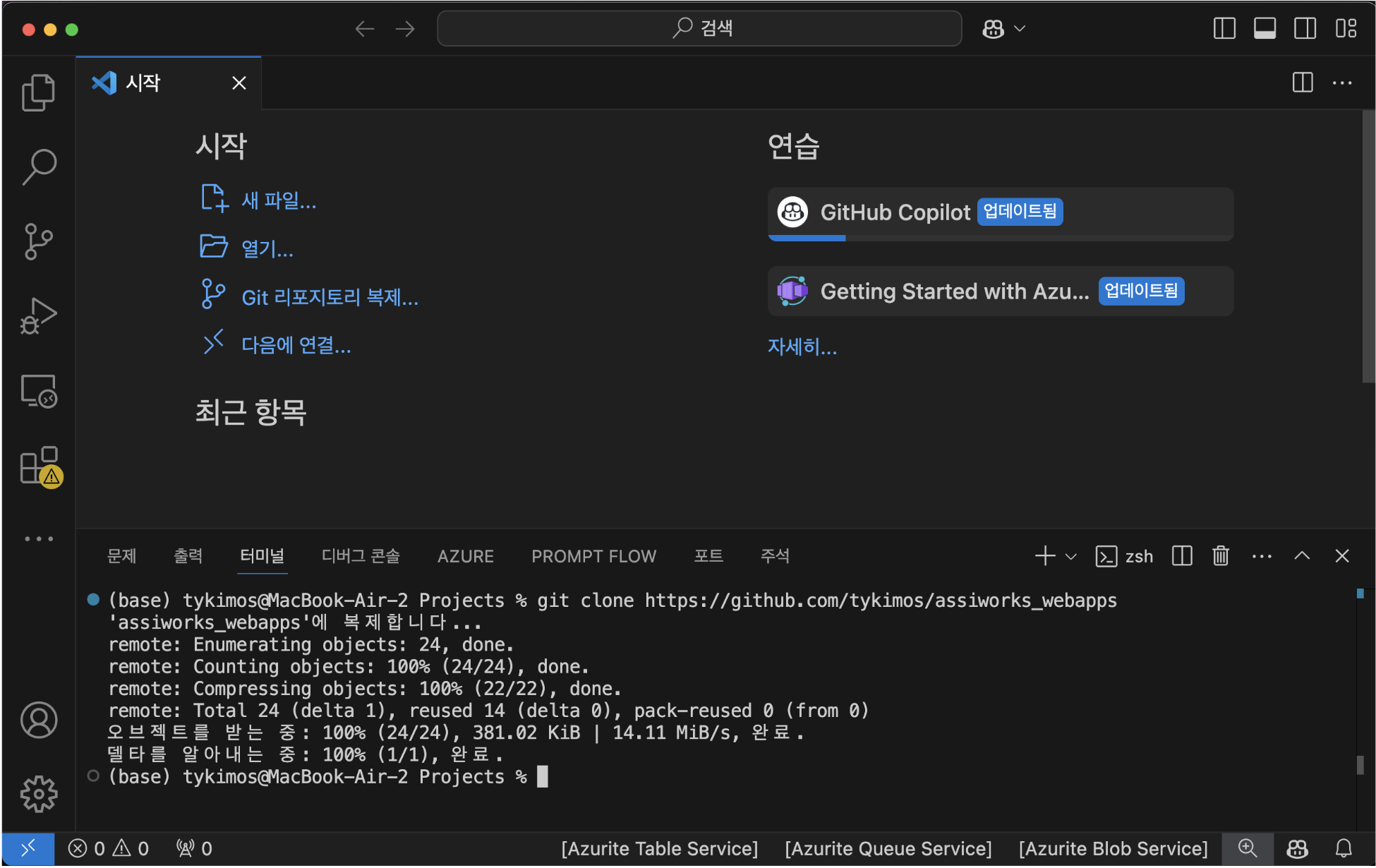Toggle the bottom panel layout button
The width and height of the screenshot is (1376, 868).
(x=1265, y=29)
